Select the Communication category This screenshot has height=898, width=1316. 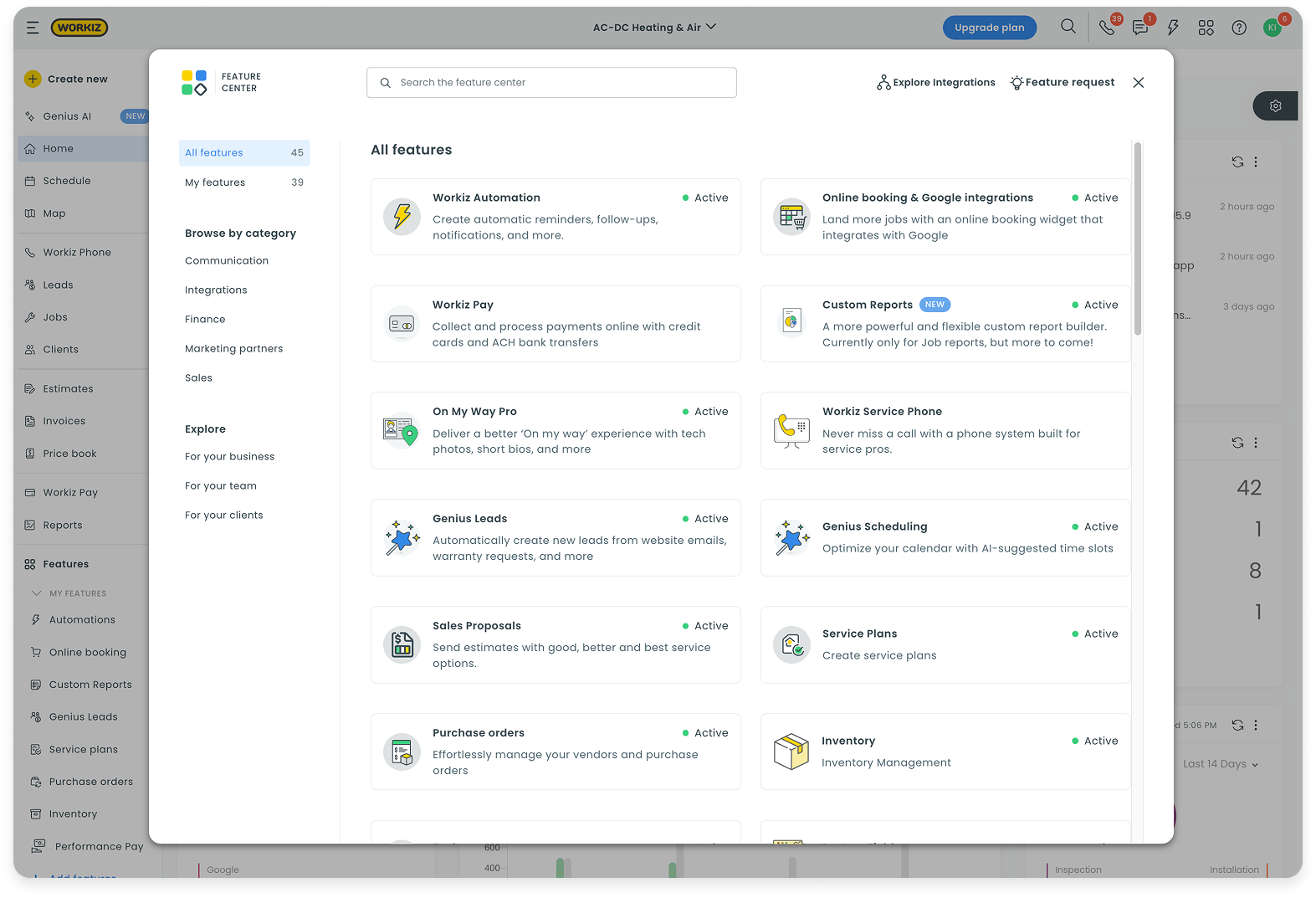pos(227,261)
